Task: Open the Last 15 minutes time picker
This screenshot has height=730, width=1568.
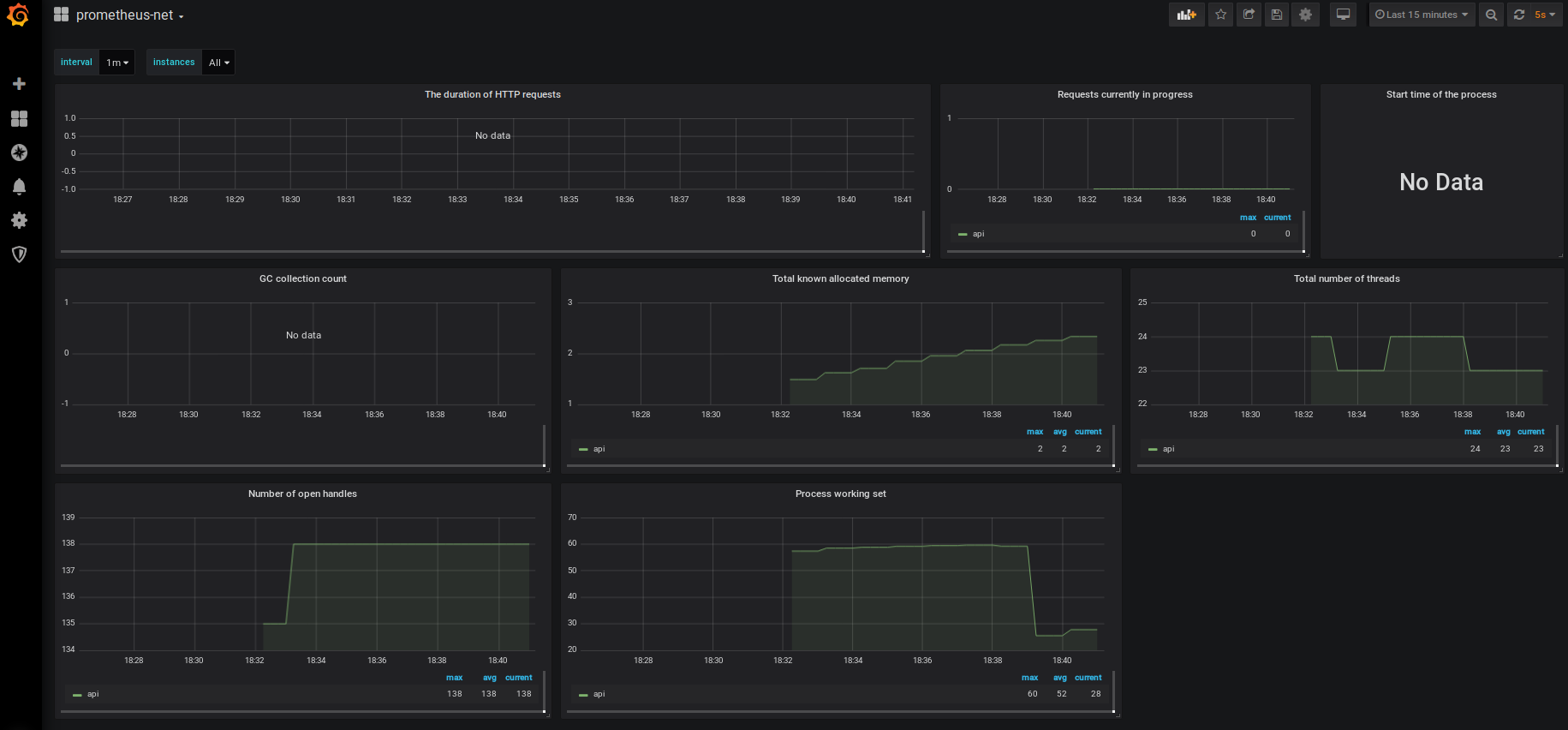Action: (x=1422, y=15)
